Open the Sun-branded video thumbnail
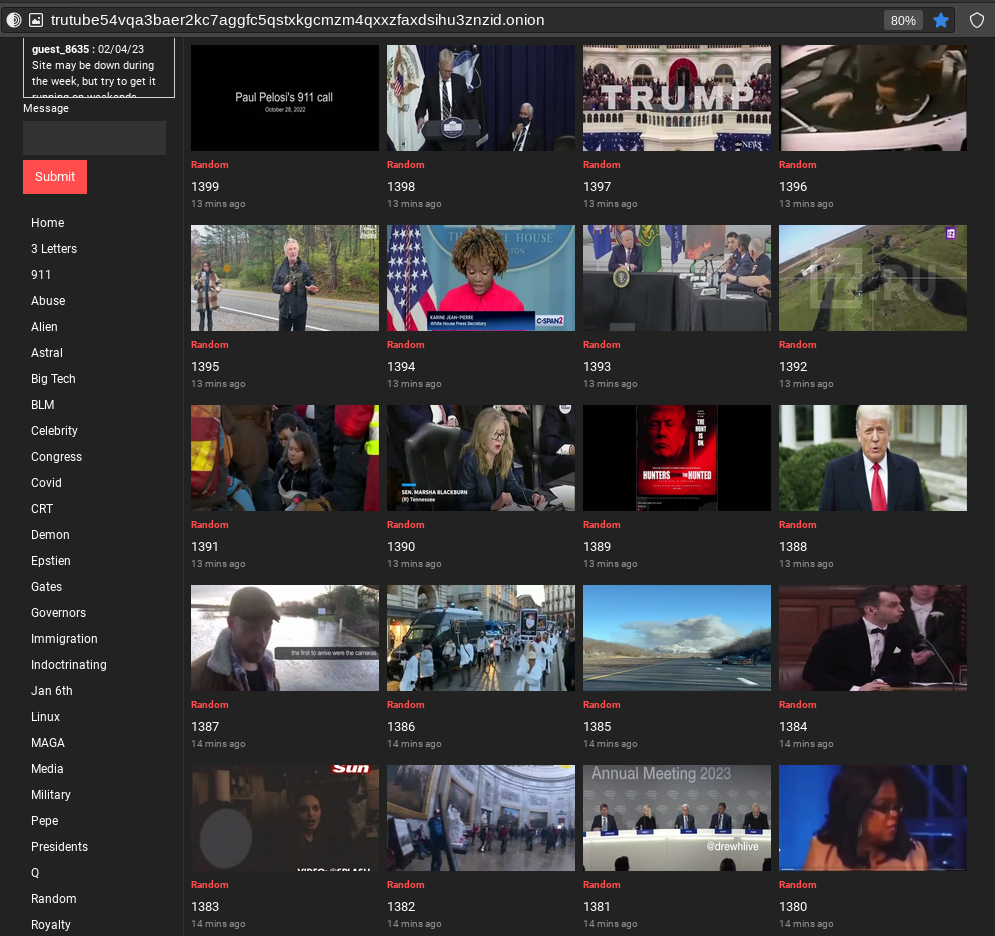995x936 pixels. pos(285,818)
